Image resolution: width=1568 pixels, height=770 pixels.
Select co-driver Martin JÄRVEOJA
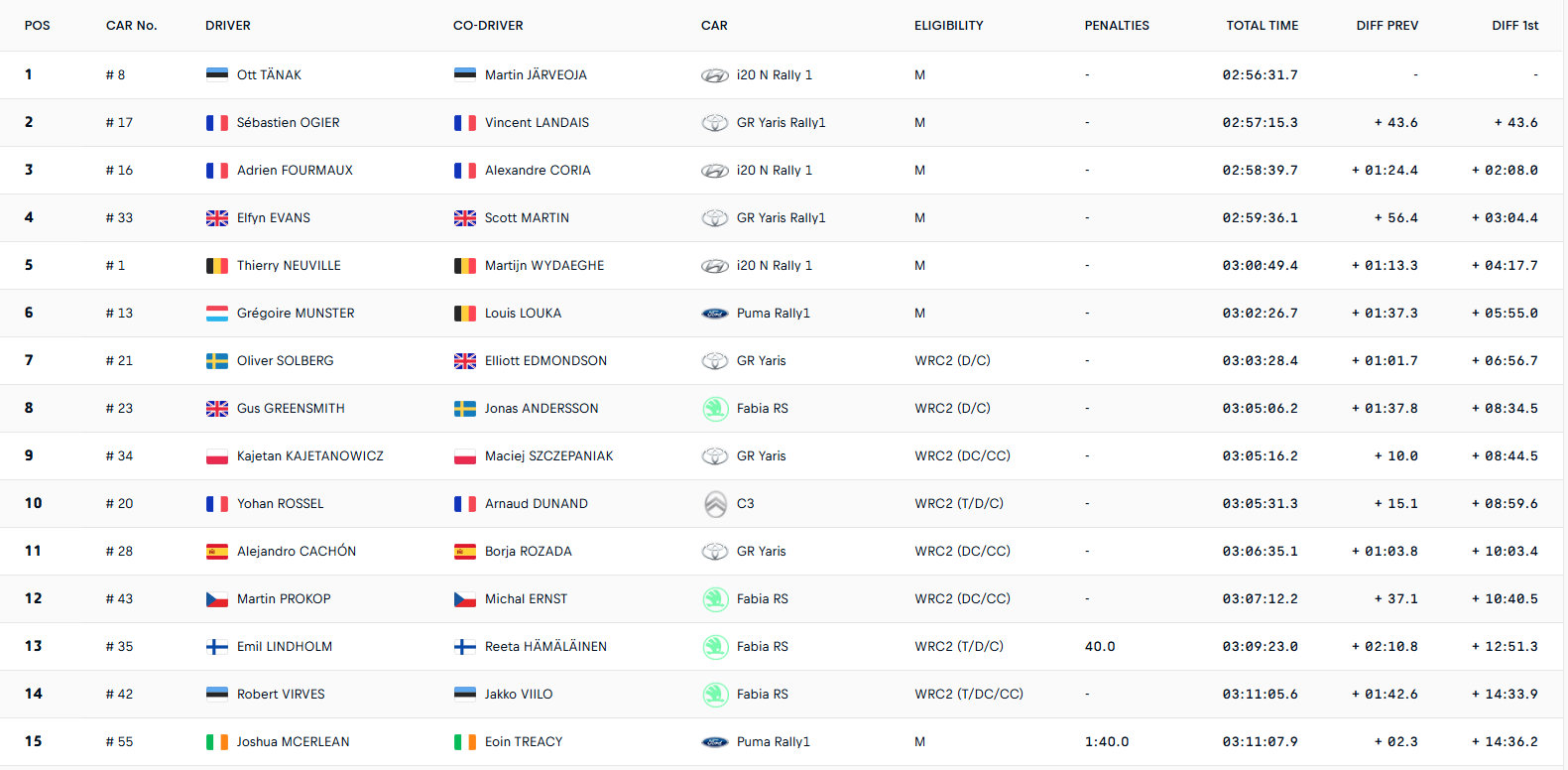click(536, 75)
